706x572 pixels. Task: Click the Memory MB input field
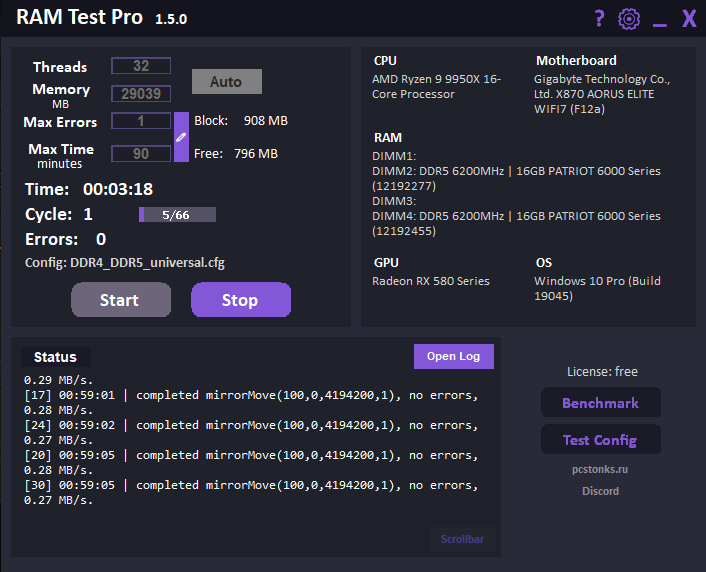point(141,94)
